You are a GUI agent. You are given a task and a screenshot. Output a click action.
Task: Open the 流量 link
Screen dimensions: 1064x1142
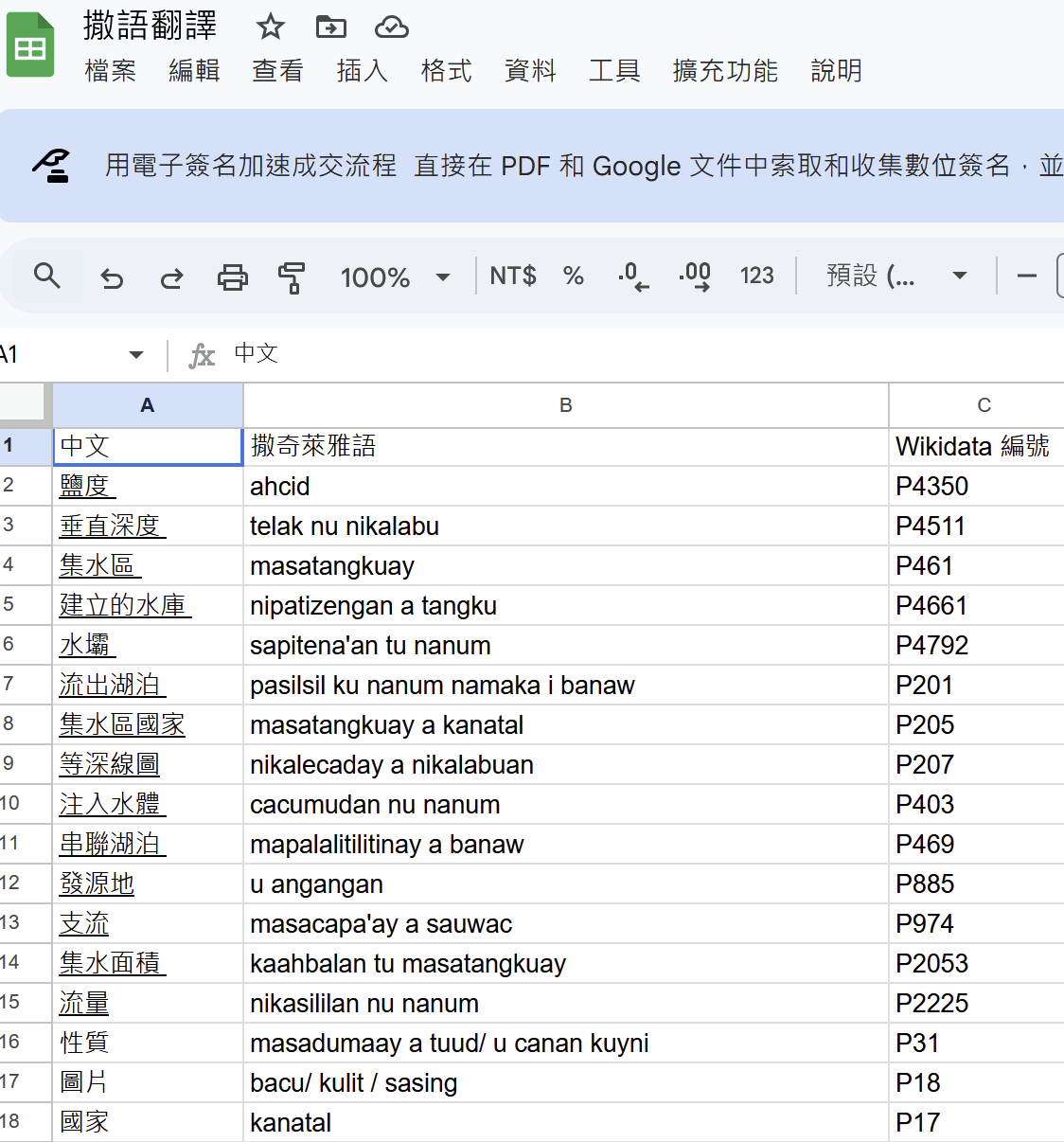tap(84, 1003)
